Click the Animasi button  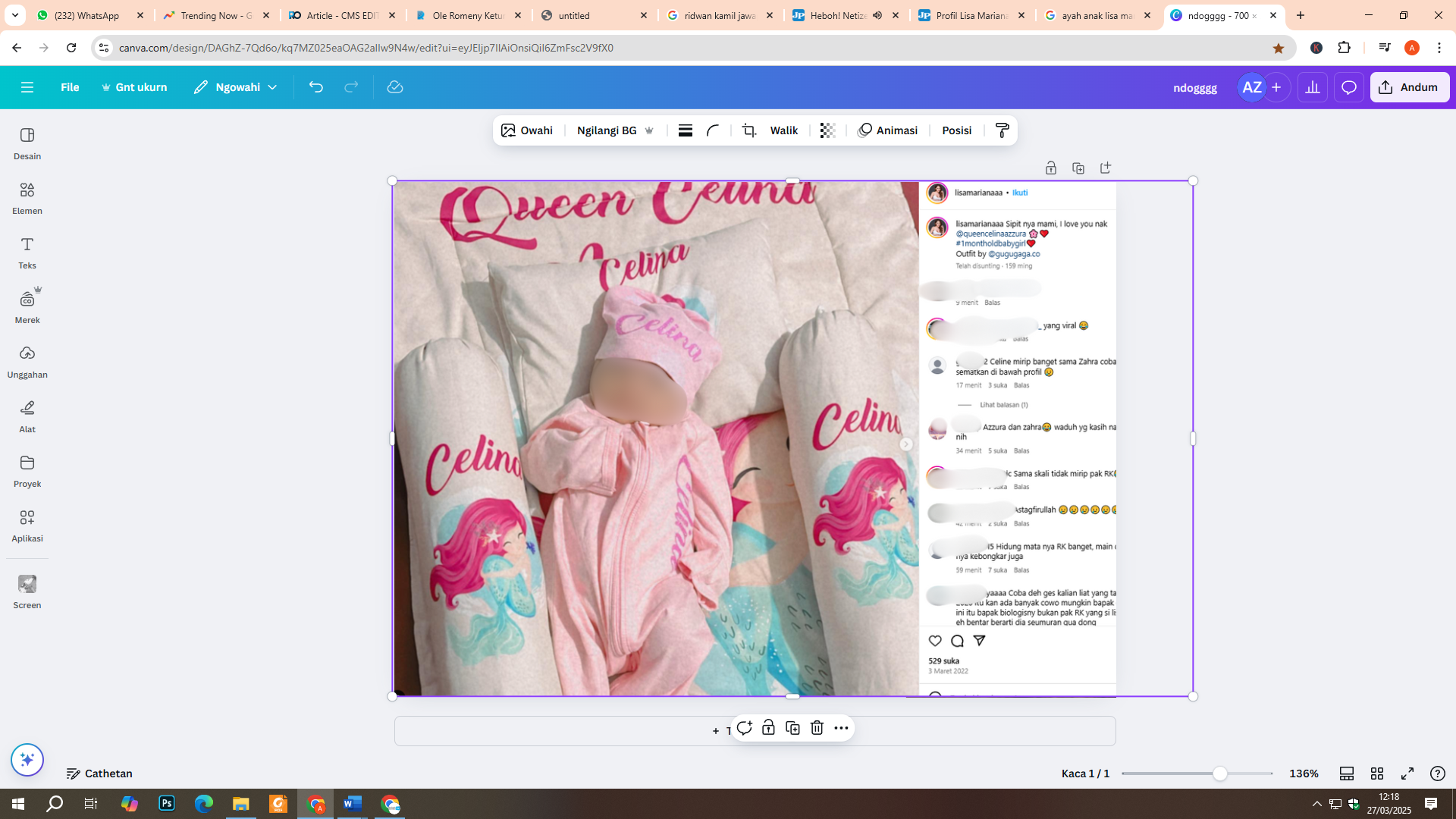pos(887,130)
